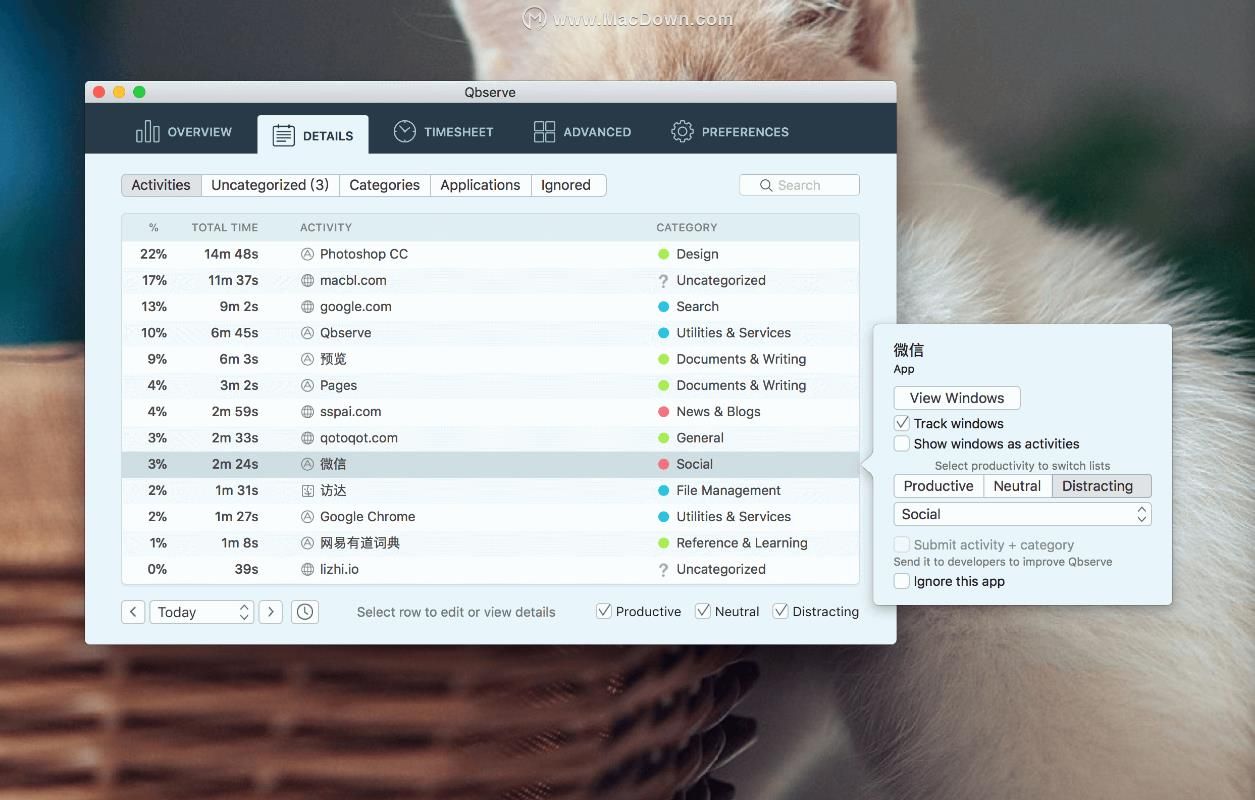Click the red dot beside News & Blogs
1255x800 pixels.
point(663,412)
